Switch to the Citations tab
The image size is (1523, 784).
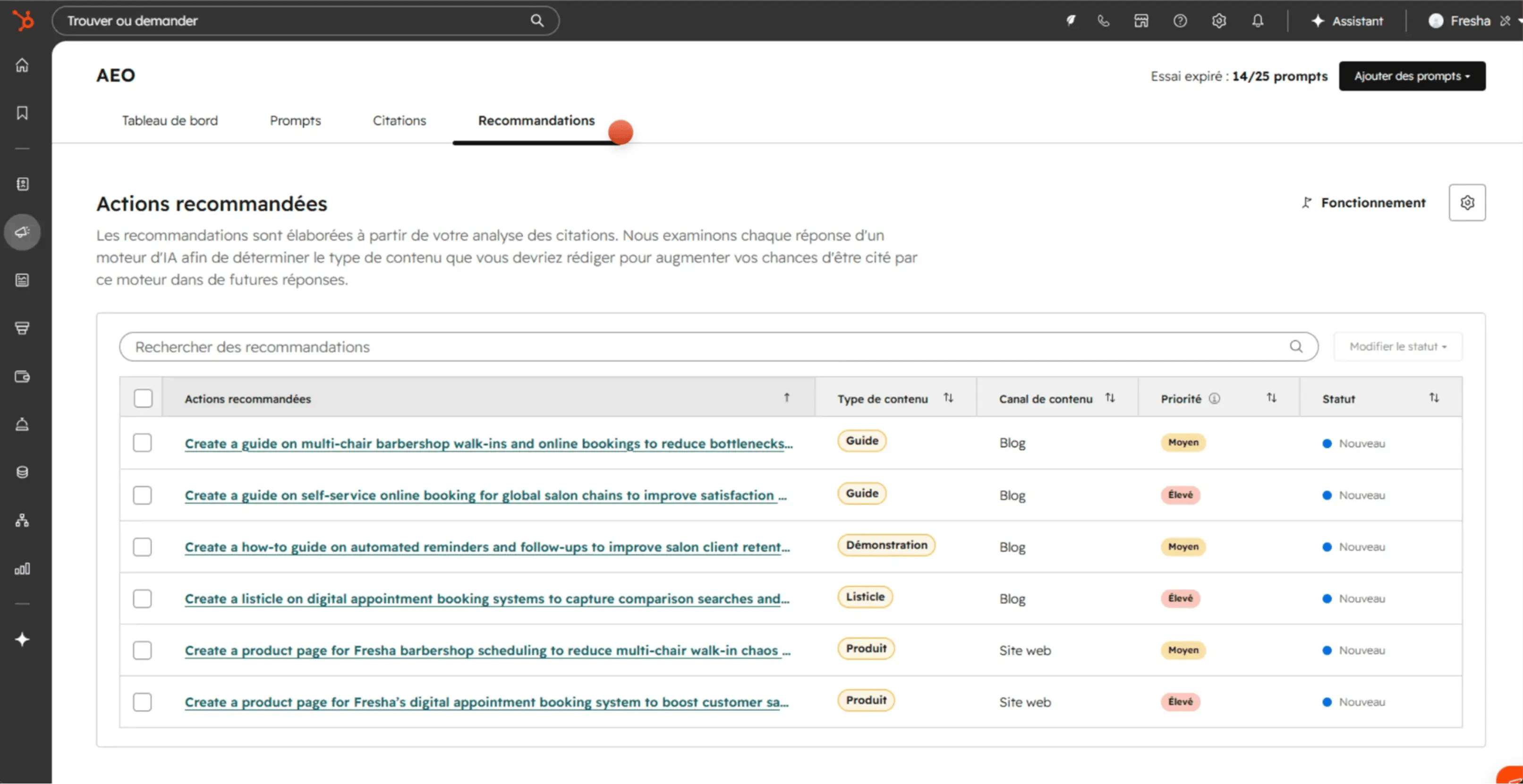click(x=399, y=120)
